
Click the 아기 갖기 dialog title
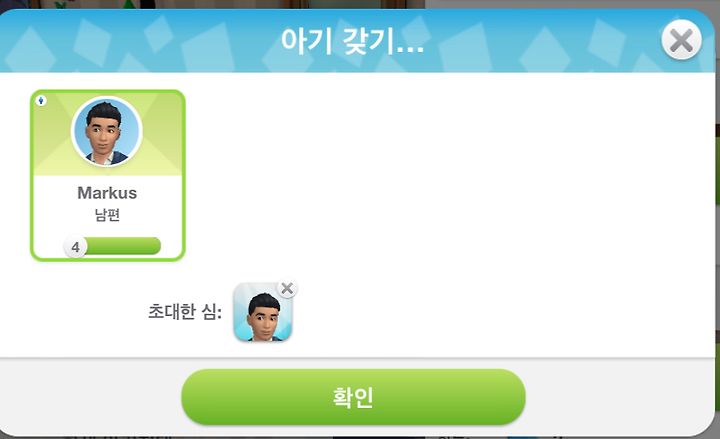coord(352,41)
